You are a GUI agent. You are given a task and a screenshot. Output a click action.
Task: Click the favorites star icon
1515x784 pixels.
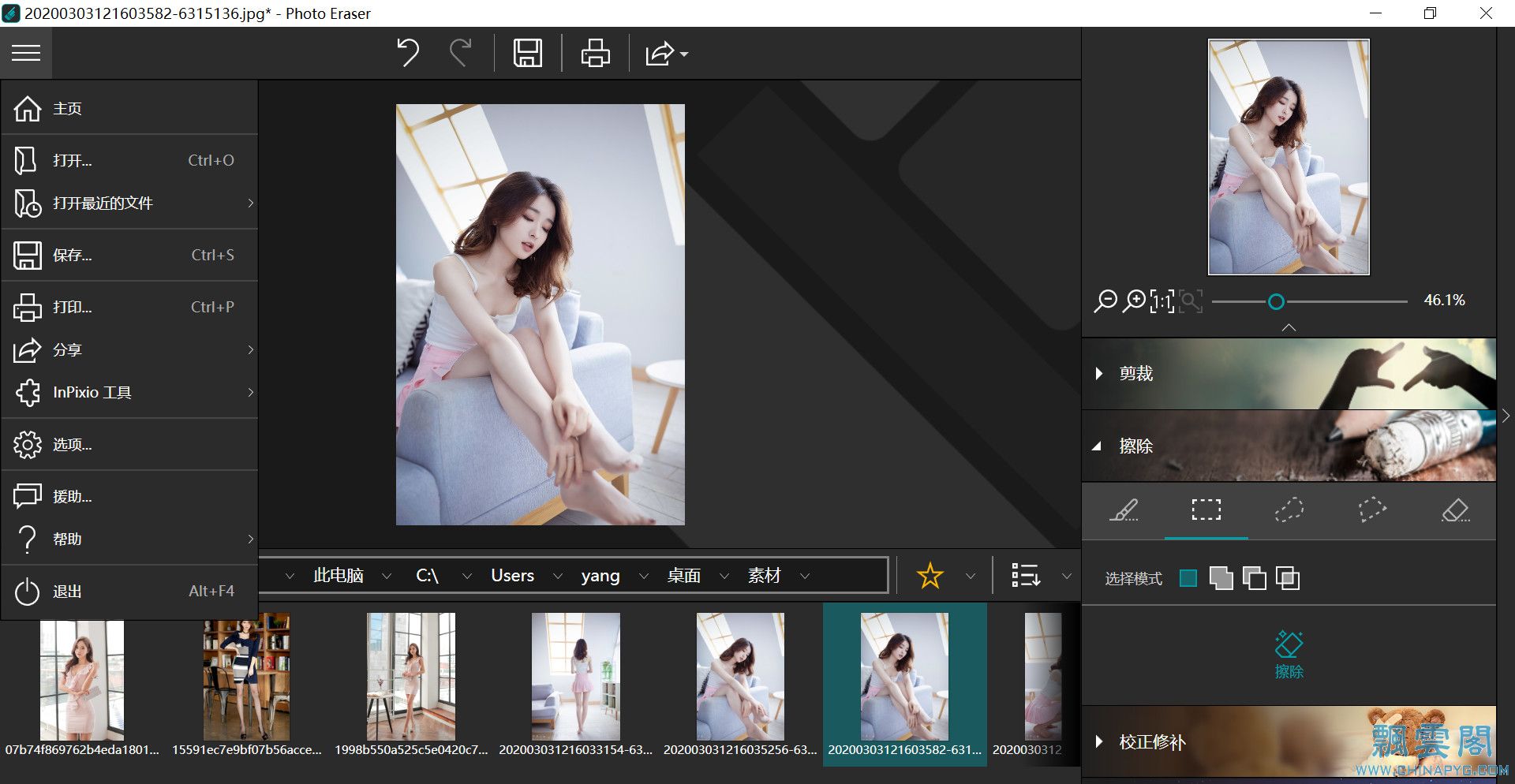coord(930,575)
